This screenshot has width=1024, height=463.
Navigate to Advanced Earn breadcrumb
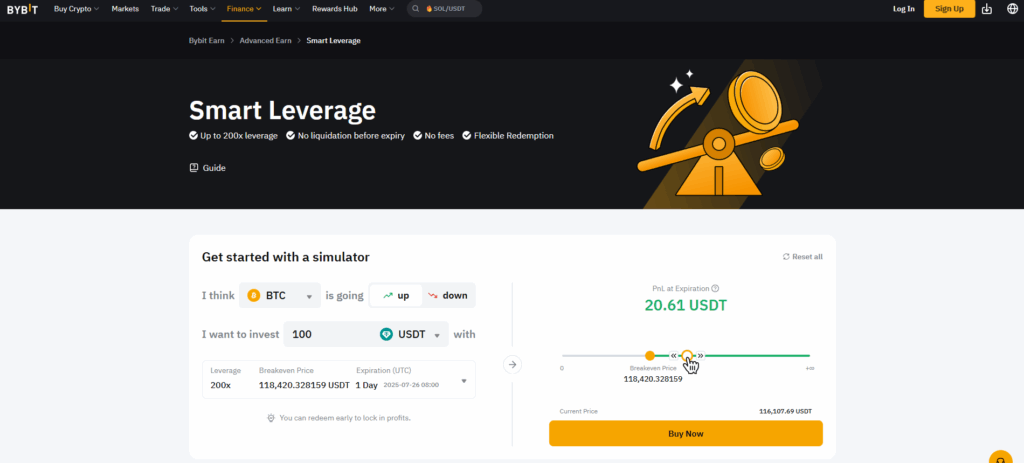coord(265,40)
